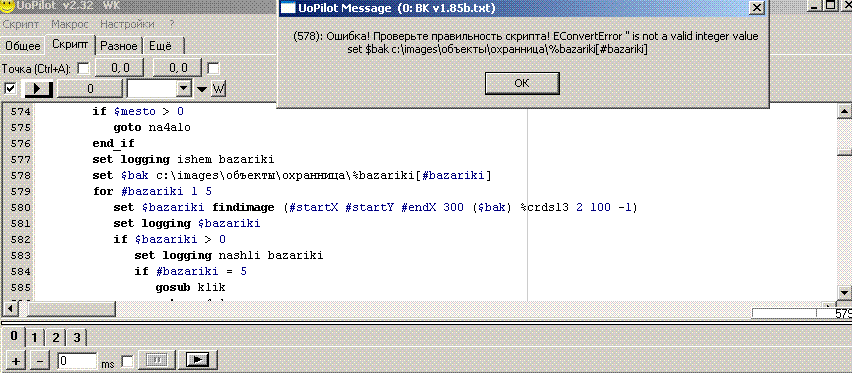Switch to the Общее tab

coord(23,46)
